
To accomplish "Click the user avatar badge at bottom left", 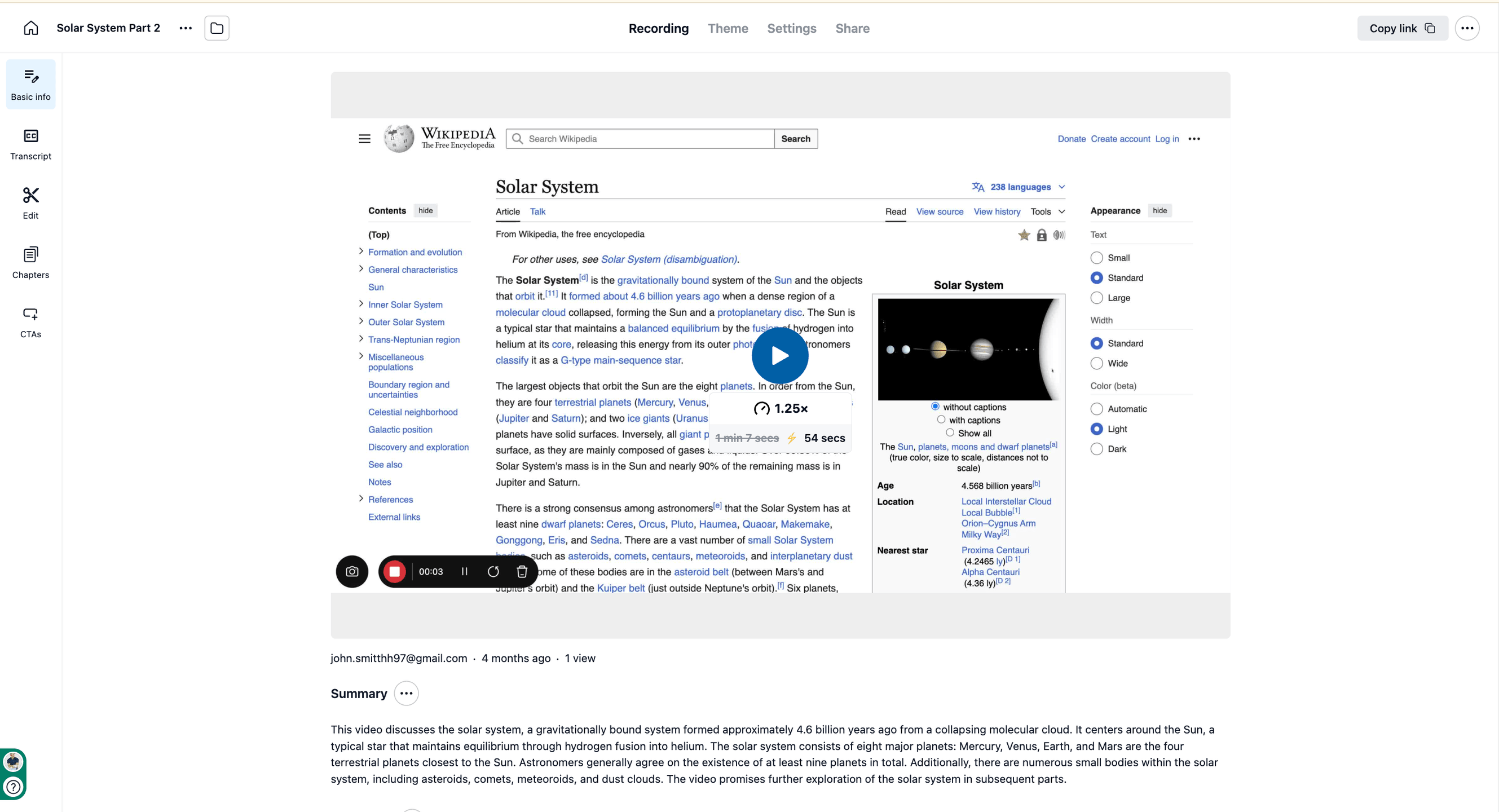I will [14, 761].
